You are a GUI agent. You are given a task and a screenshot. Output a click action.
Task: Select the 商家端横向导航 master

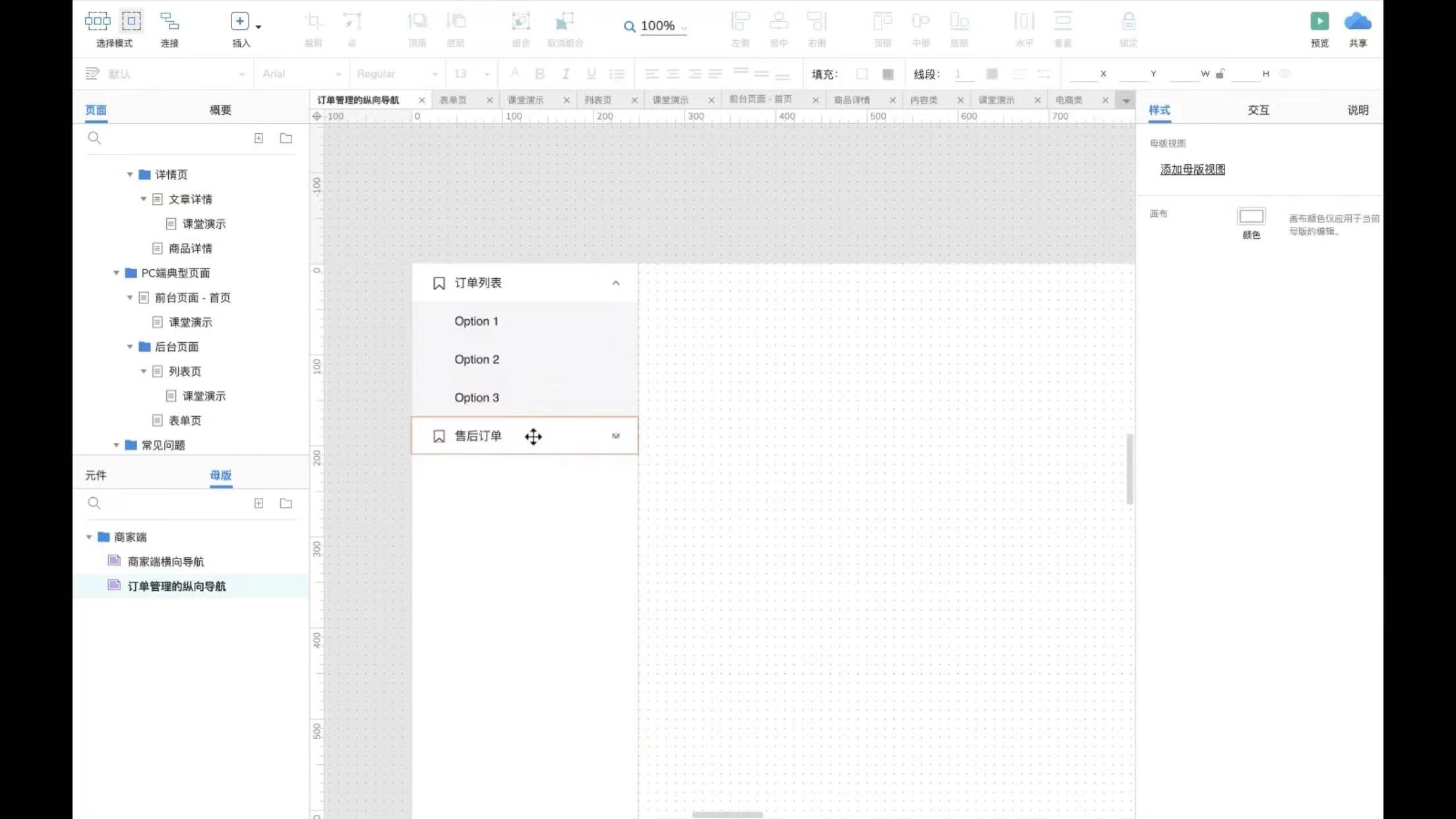166,562
